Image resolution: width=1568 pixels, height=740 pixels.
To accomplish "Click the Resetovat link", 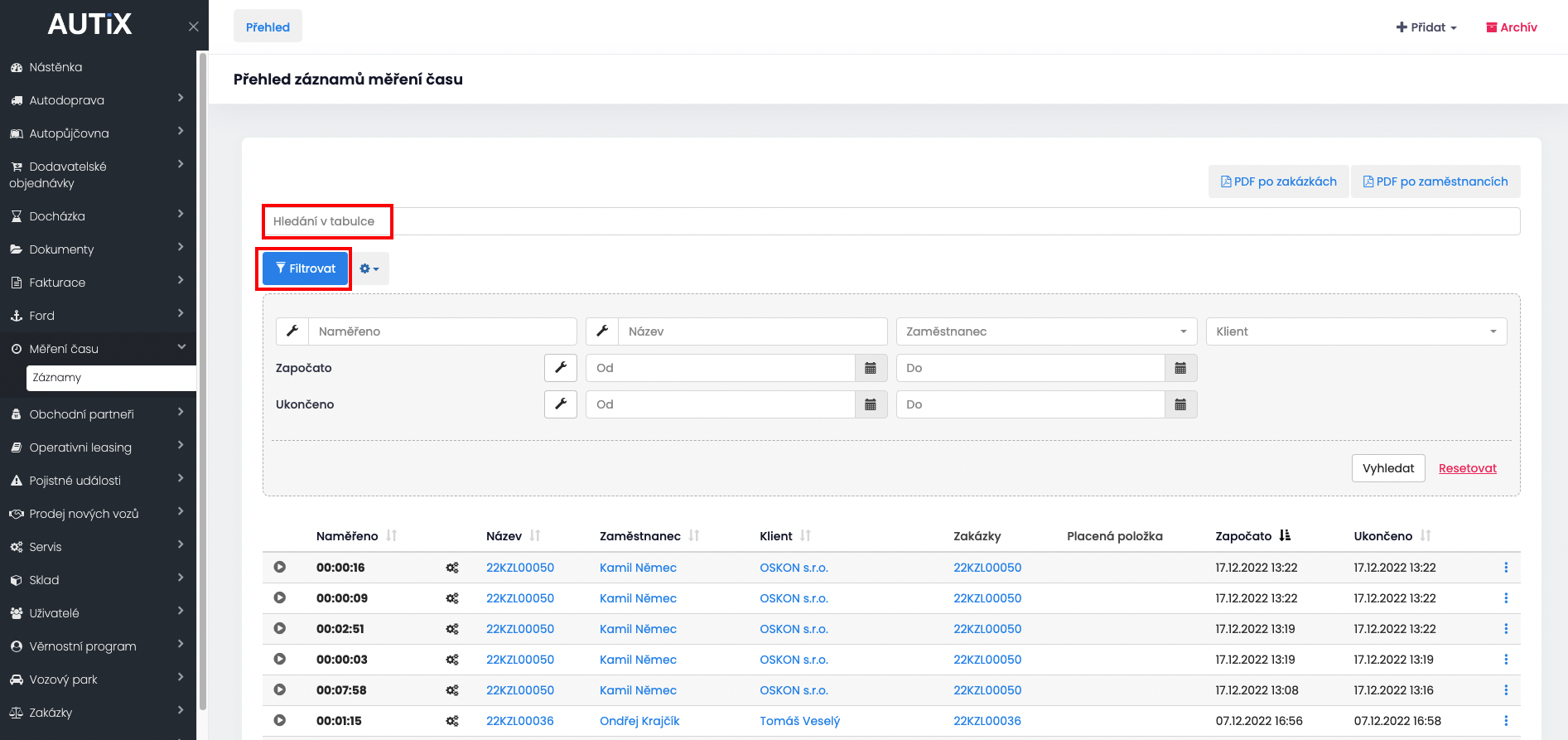I will click(1468, 468).
